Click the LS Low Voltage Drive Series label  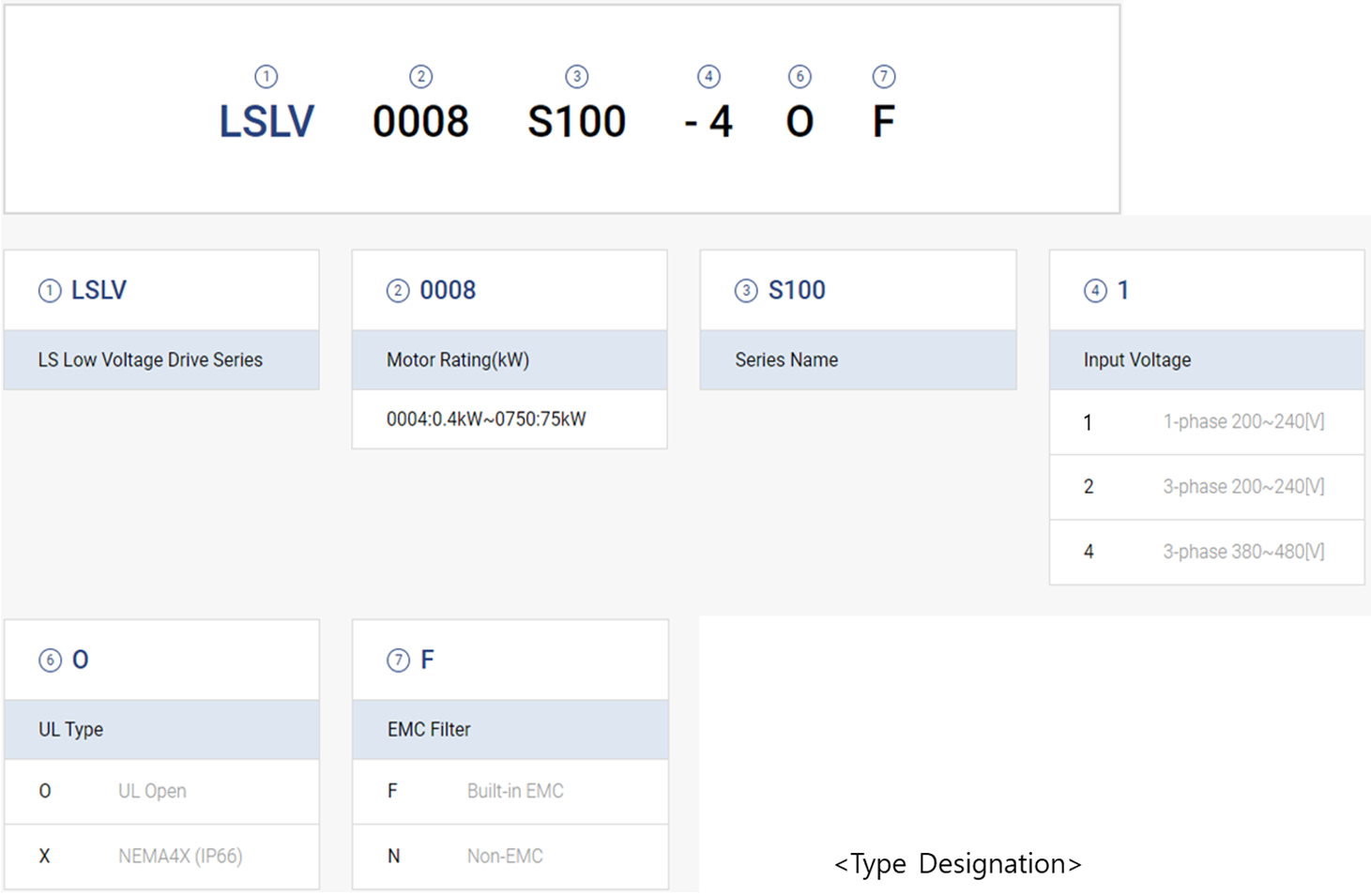(x=150, y=360)
